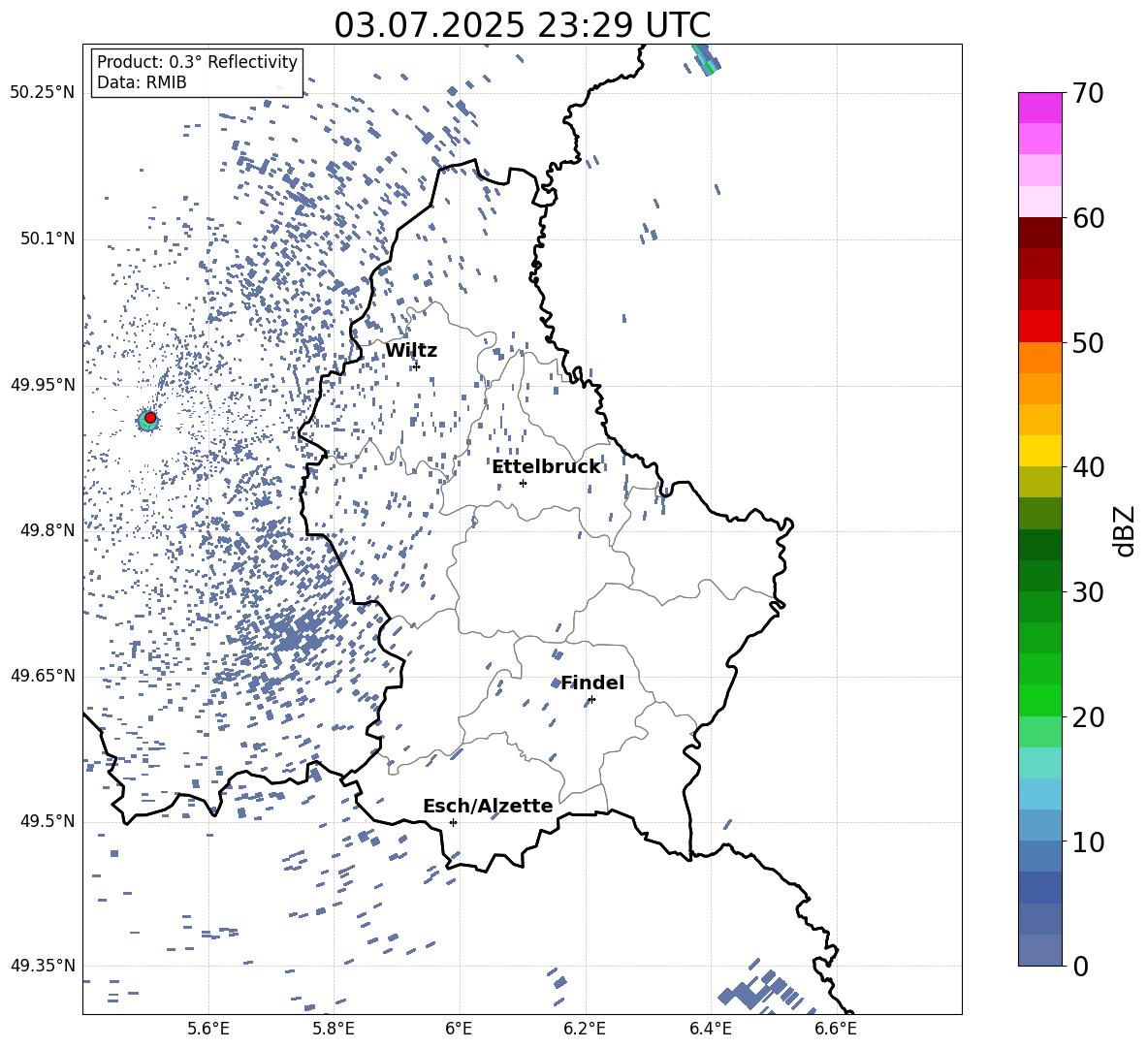1148x1048 pixels.
Task: Click the magenta 70 dBZ color band
Action: pos(1039,108)
